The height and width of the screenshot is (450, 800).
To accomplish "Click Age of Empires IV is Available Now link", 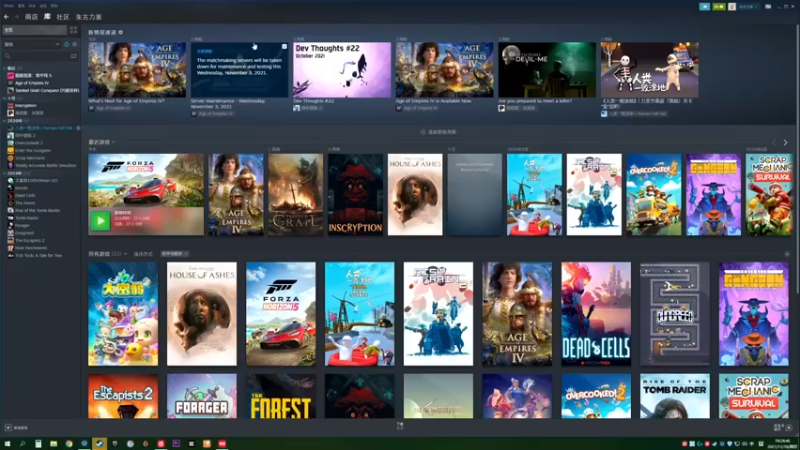I will click(x=433, y=101).
